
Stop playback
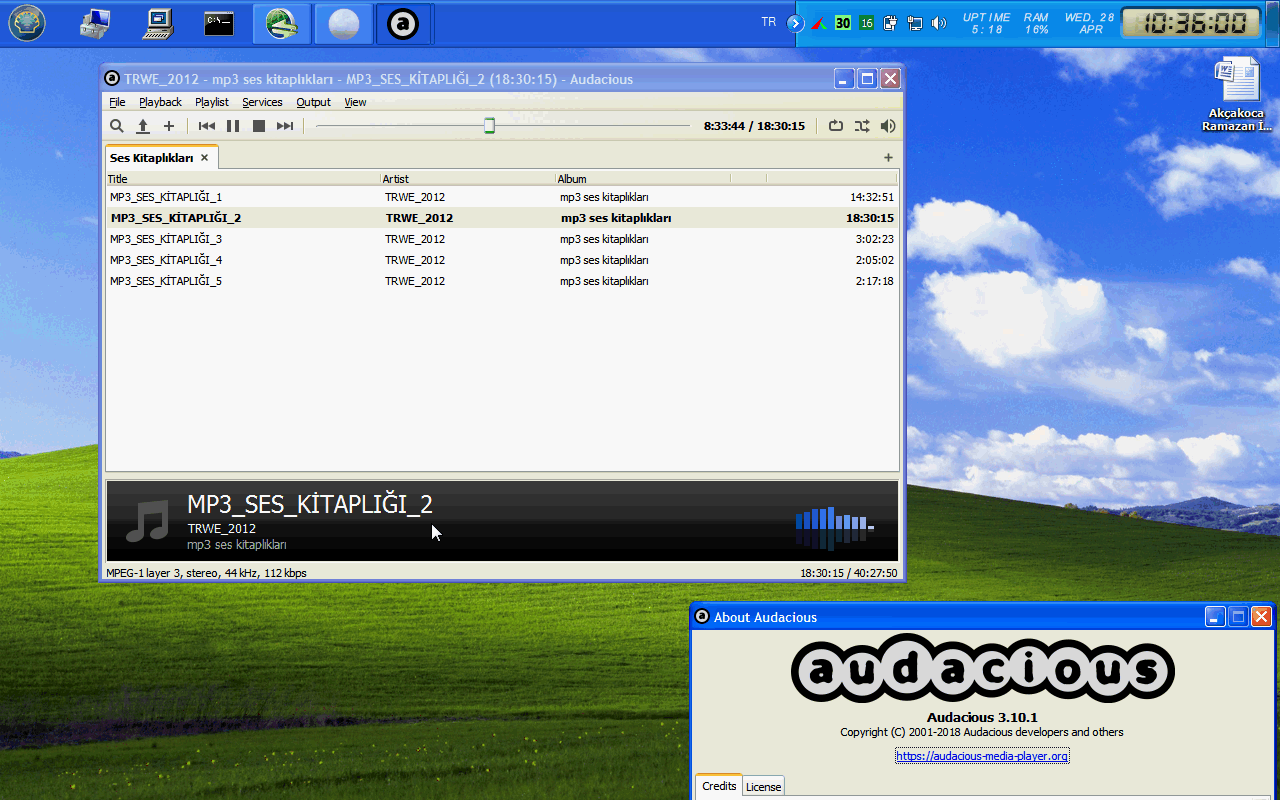259,126
